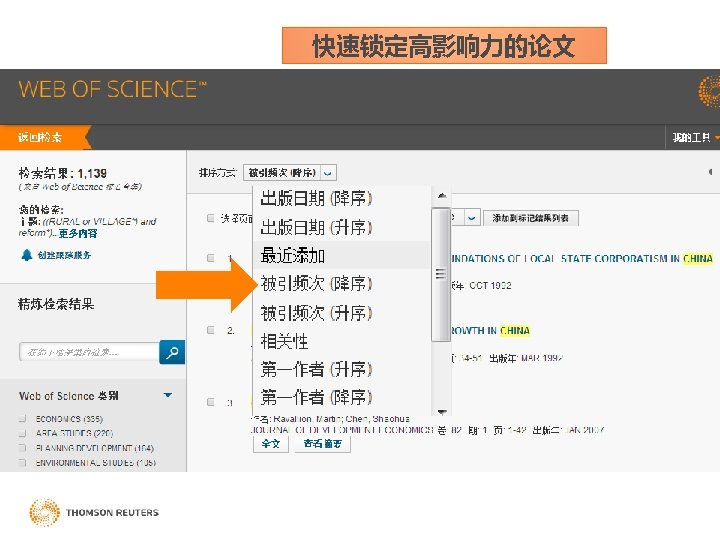Viewport: 720px width, 540px height.
Task: Collapse the Web of Science 类别 section
Action: (x=168, y=395)
